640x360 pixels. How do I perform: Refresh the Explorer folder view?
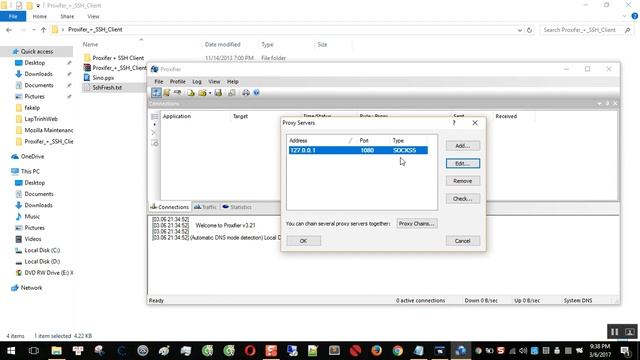click(x=529, y=30)
